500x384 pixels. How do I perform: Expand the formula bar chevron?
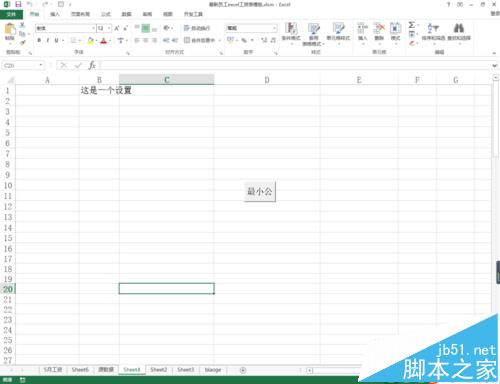point(494,66)
